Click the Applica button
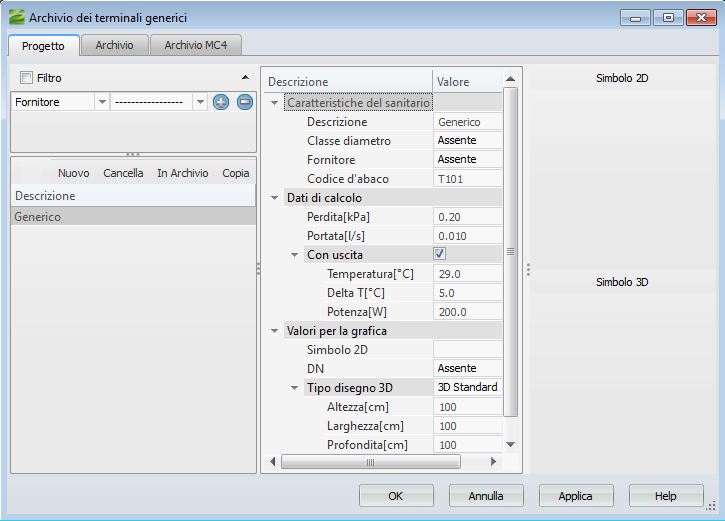Viewport: 725px width, 521px height. point(575,496)
